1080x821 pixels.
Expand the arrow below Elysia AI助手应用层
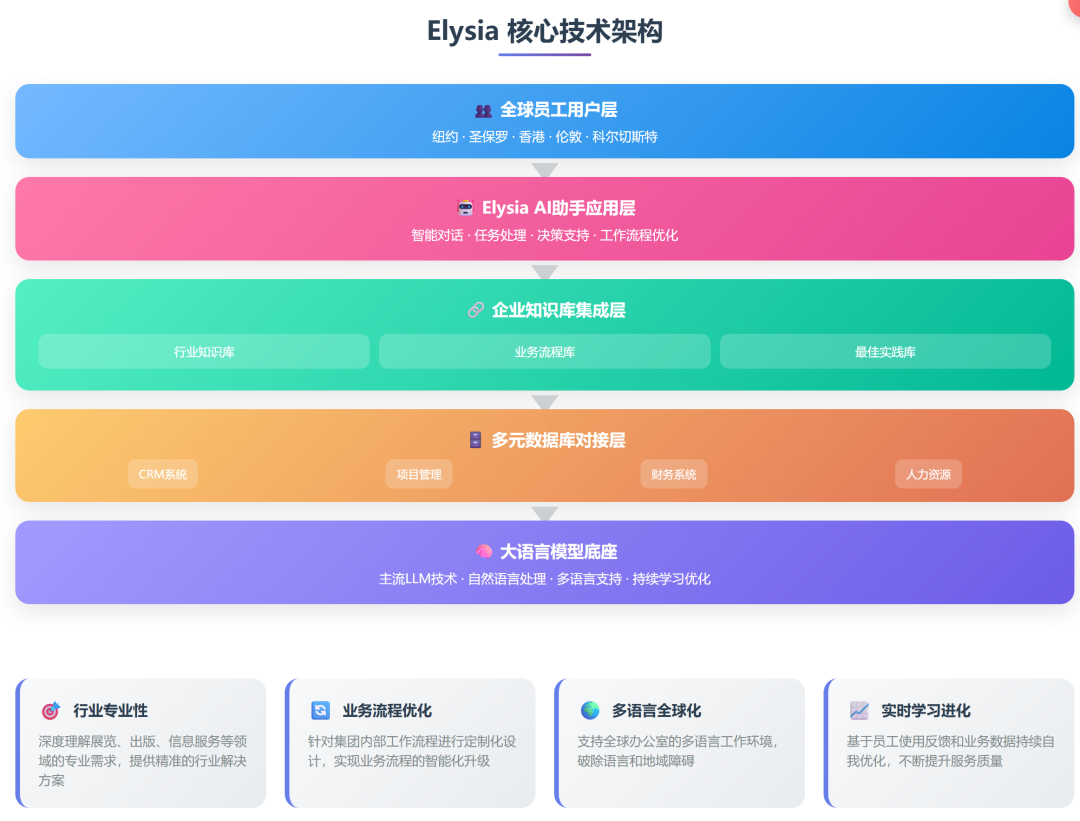(x=544, y=270)
